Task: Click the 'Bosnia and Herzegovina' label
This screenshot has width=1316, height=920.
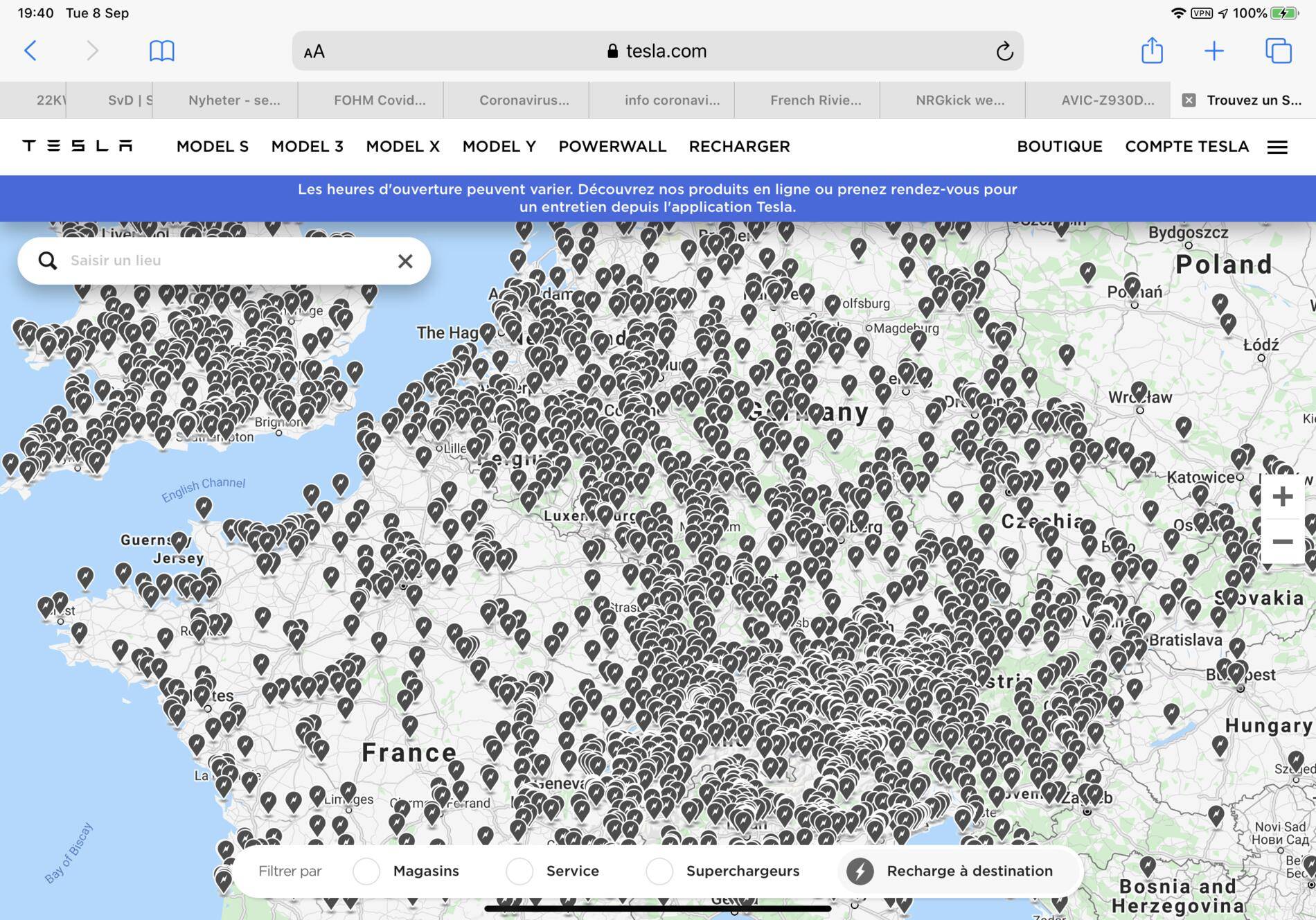Action: [1177, 896]
